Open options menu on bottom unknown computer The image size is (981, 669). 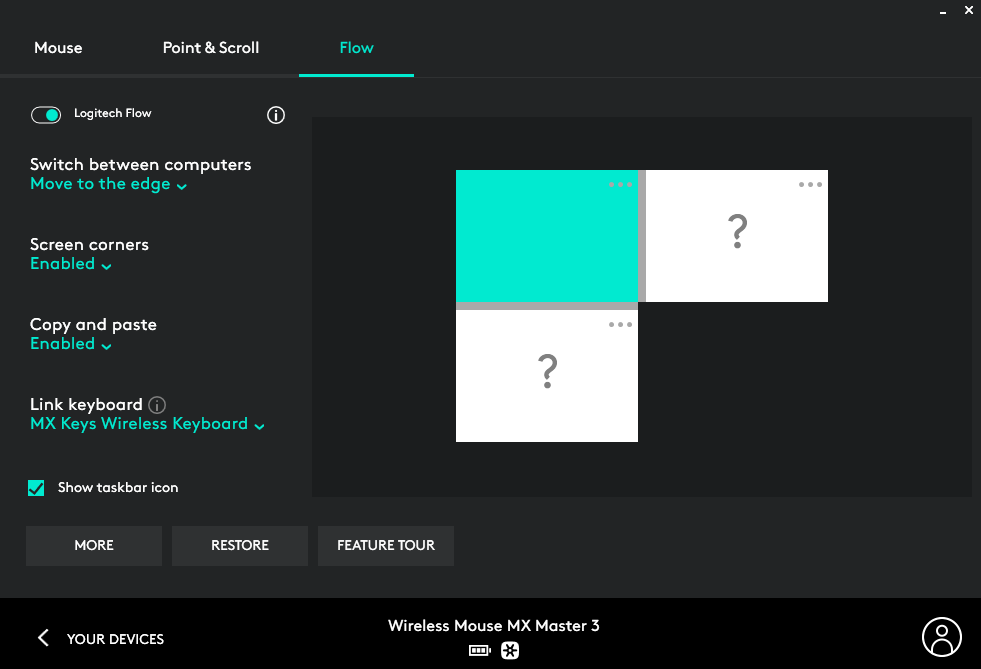pyautogui.click(x=620, y=325)
